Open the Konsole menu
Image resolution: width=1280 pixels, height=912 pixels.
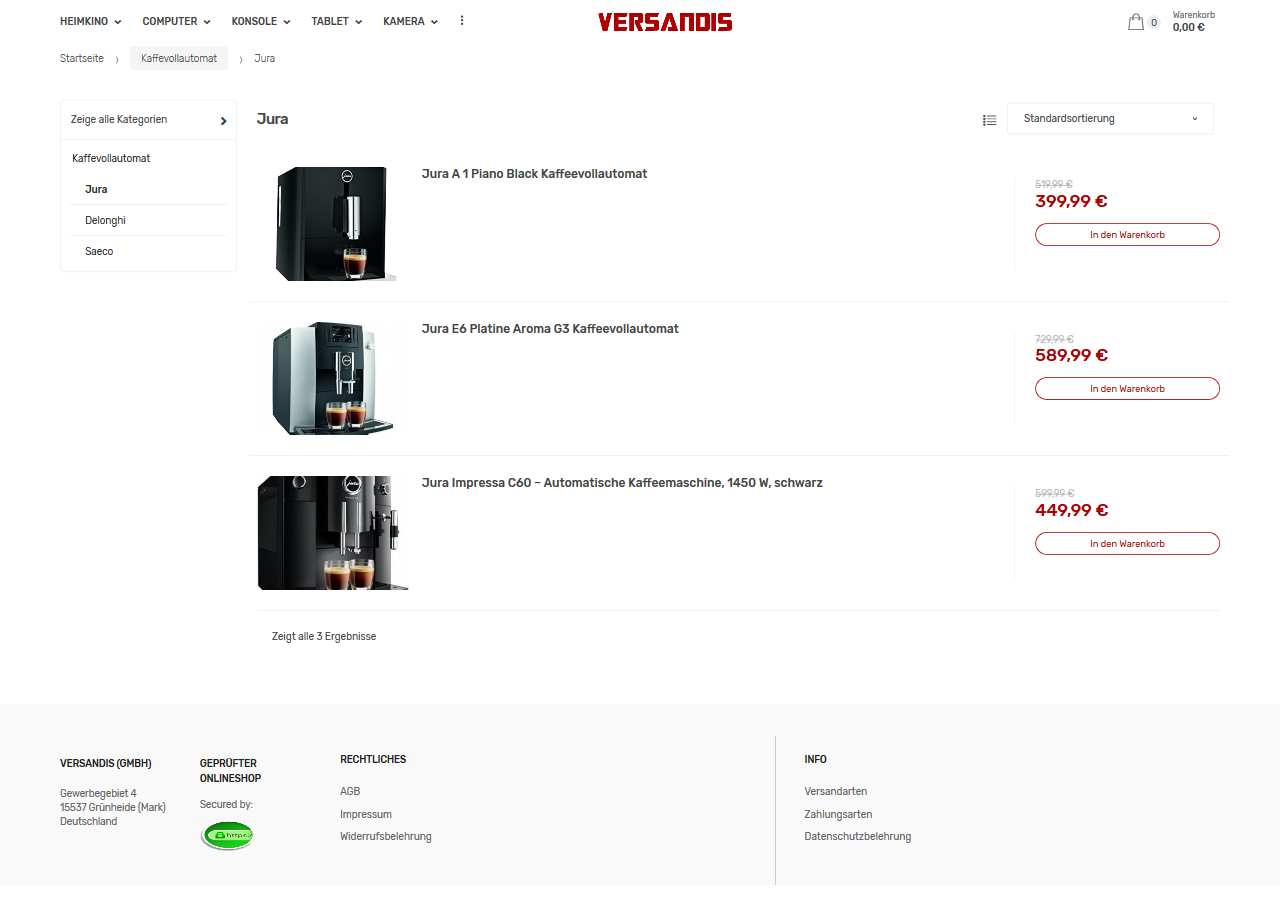pyautogui.click(x=261, y=21)
